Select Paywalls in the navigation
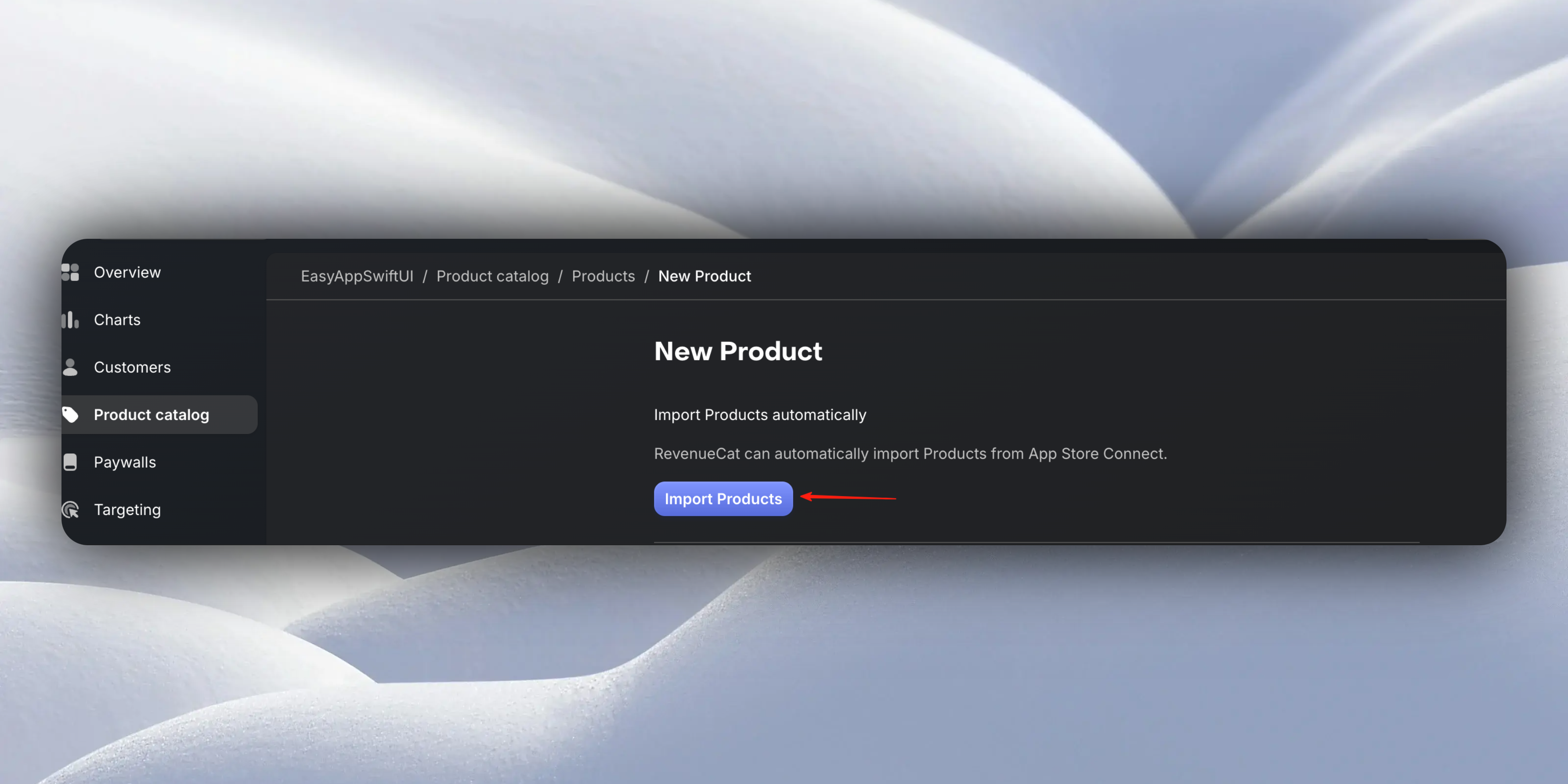Screen dimensions: 1568x784 [124, 462]
